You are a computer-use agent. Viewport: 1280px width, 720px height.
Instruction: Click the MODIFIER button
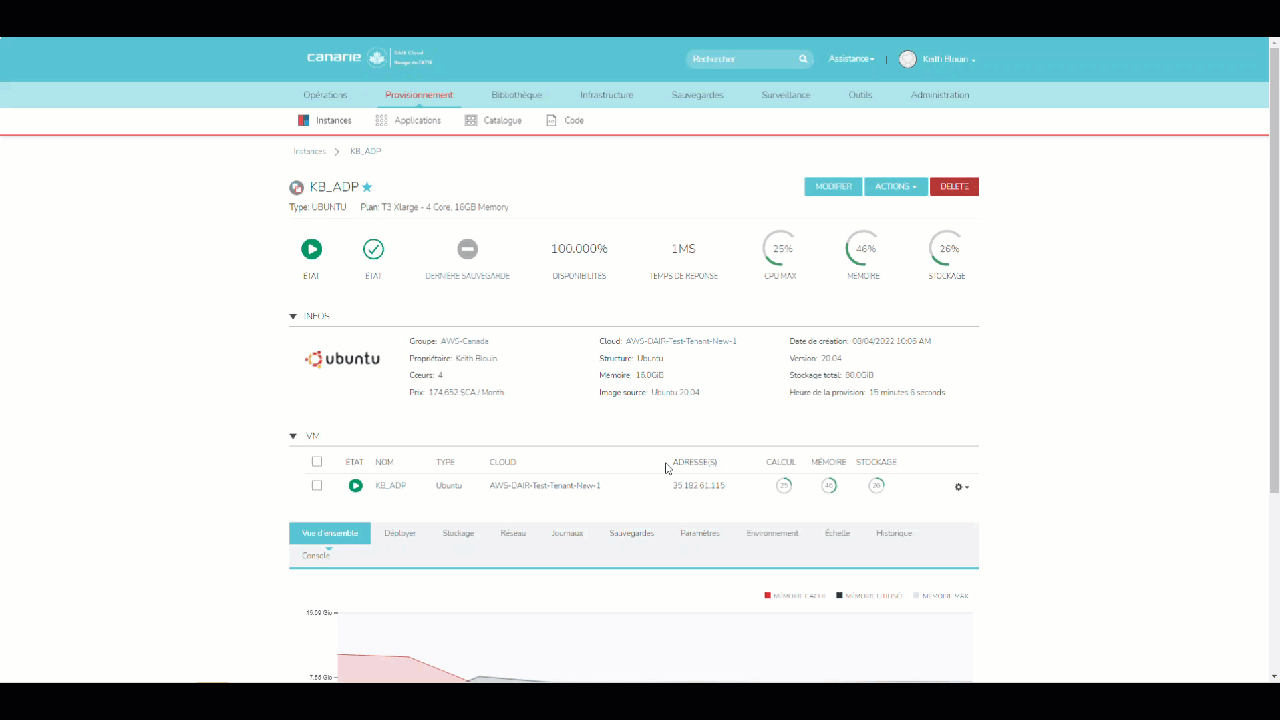(x=833, y=187)
